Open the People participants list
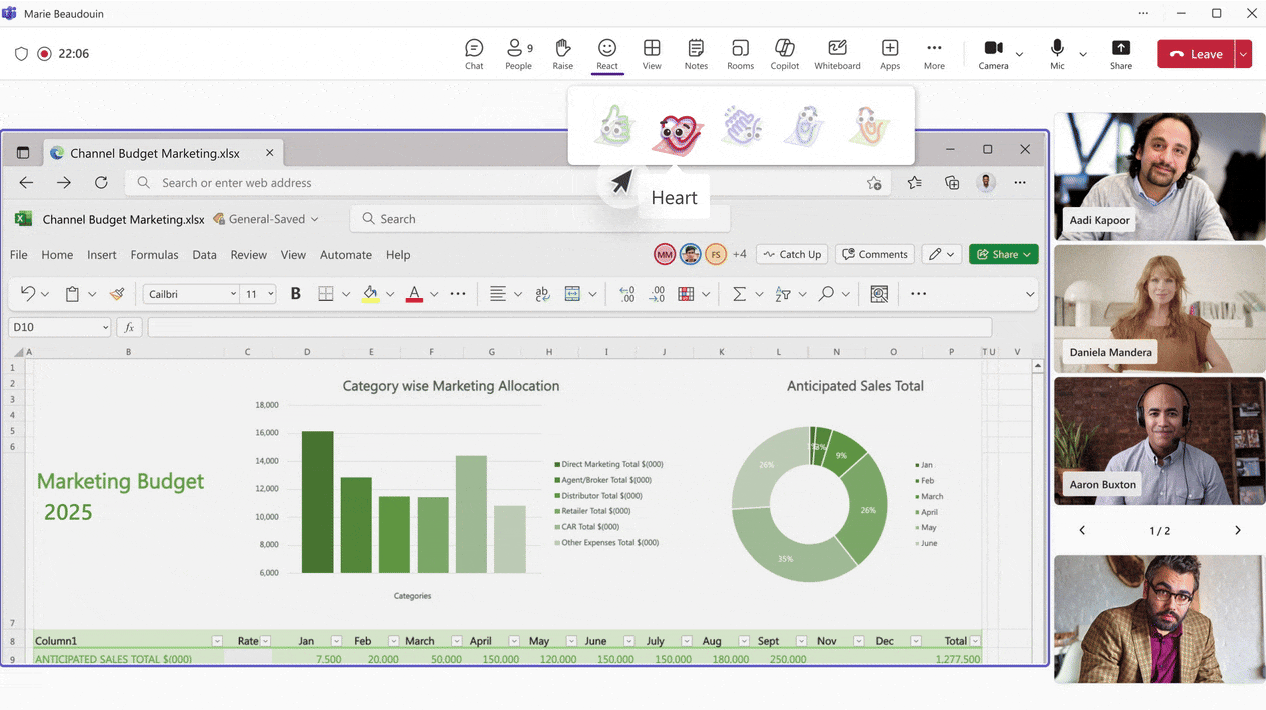The image size is (1266, 710). [x=518, y=54]
